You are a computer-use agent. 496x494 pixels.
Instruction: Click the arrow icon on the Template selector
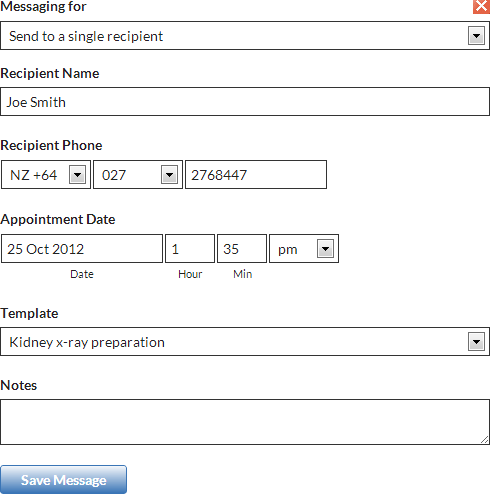coord(476,342)
